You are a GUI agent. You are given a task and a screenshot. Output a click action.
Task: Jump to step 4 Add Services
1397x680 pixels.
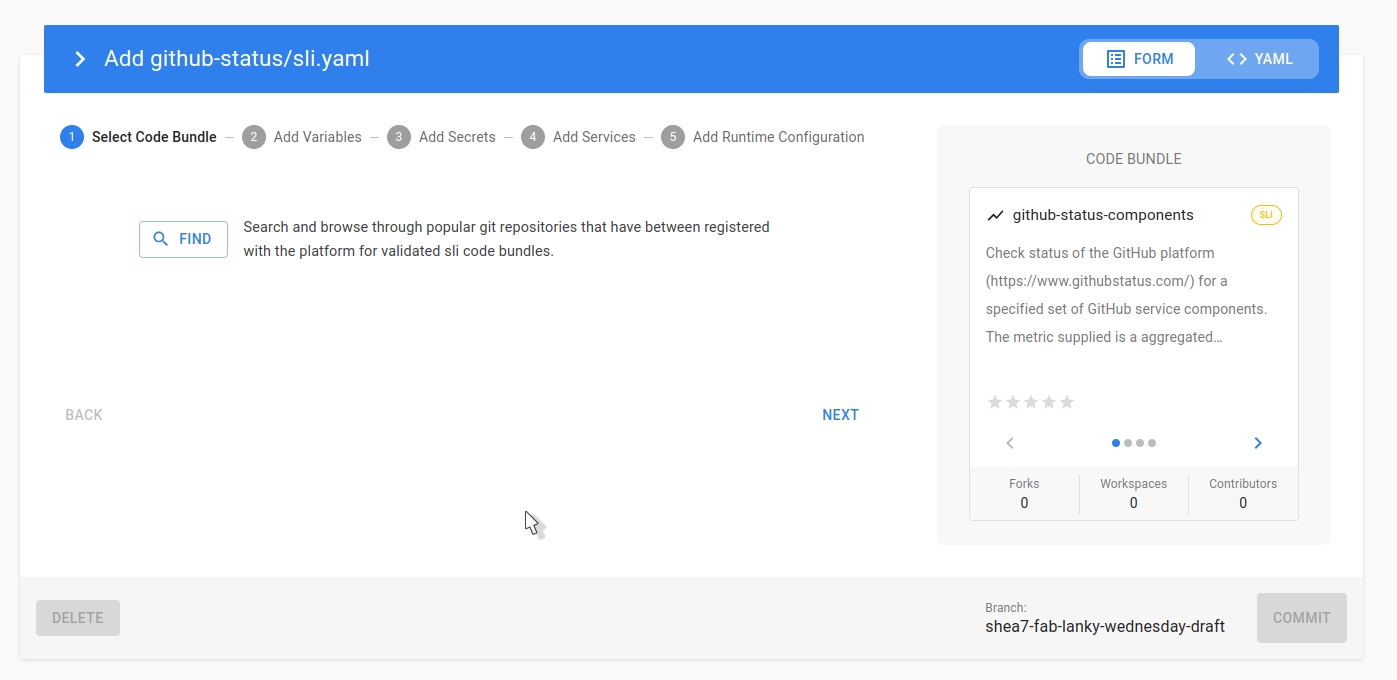coord(580,137)
